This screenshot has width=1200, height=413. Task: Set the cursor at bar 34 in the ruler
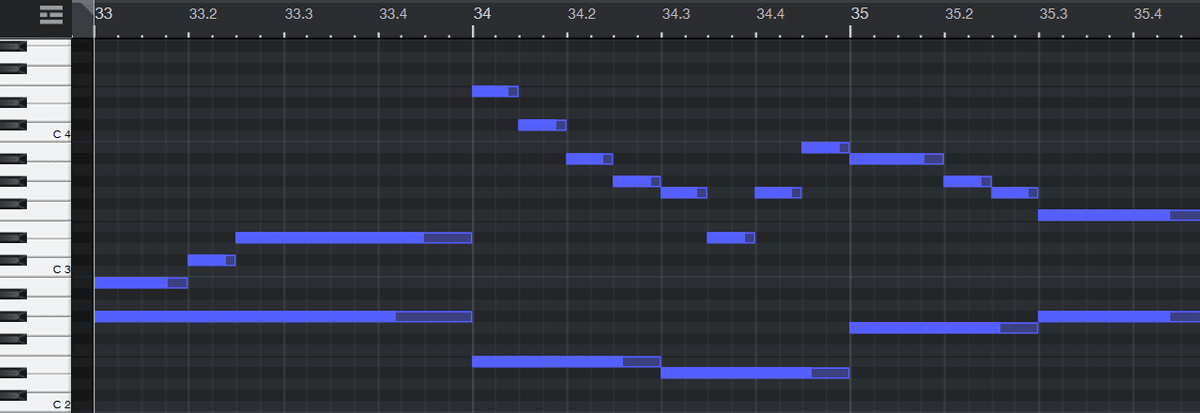coord(482,14)
